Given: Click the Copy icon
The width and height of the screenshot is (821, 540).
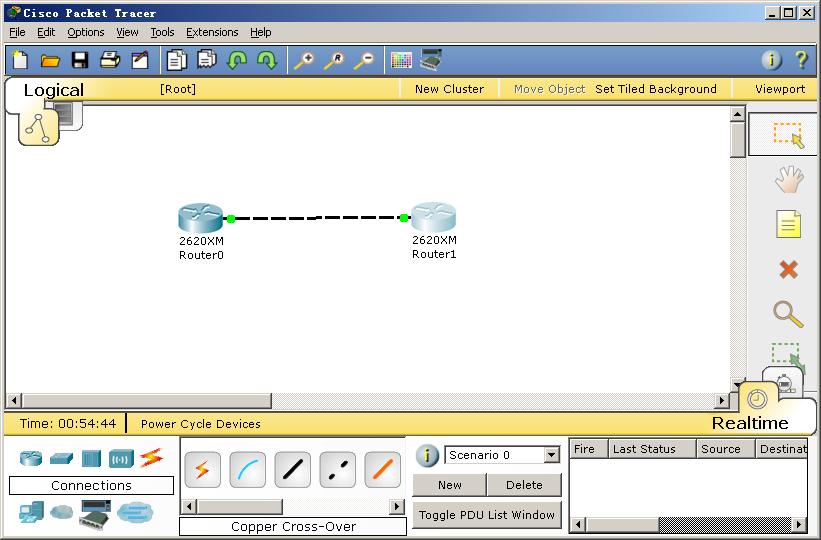Looking at the screenshot, I should pos(176,60).
